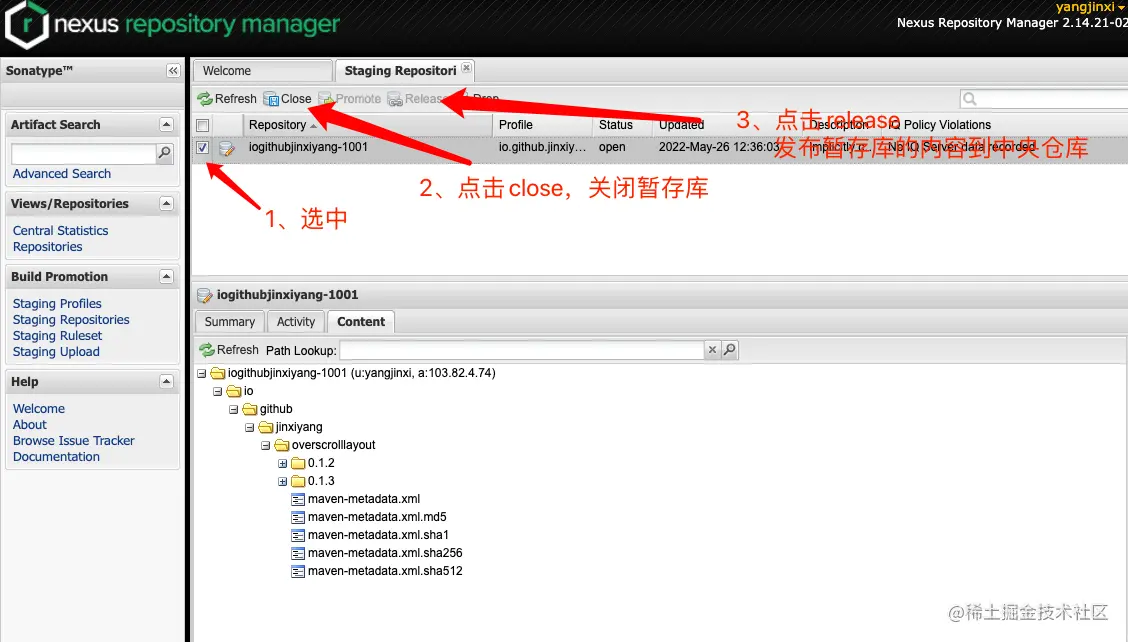Click the 0.1.2 folder icon

[298, 463]
